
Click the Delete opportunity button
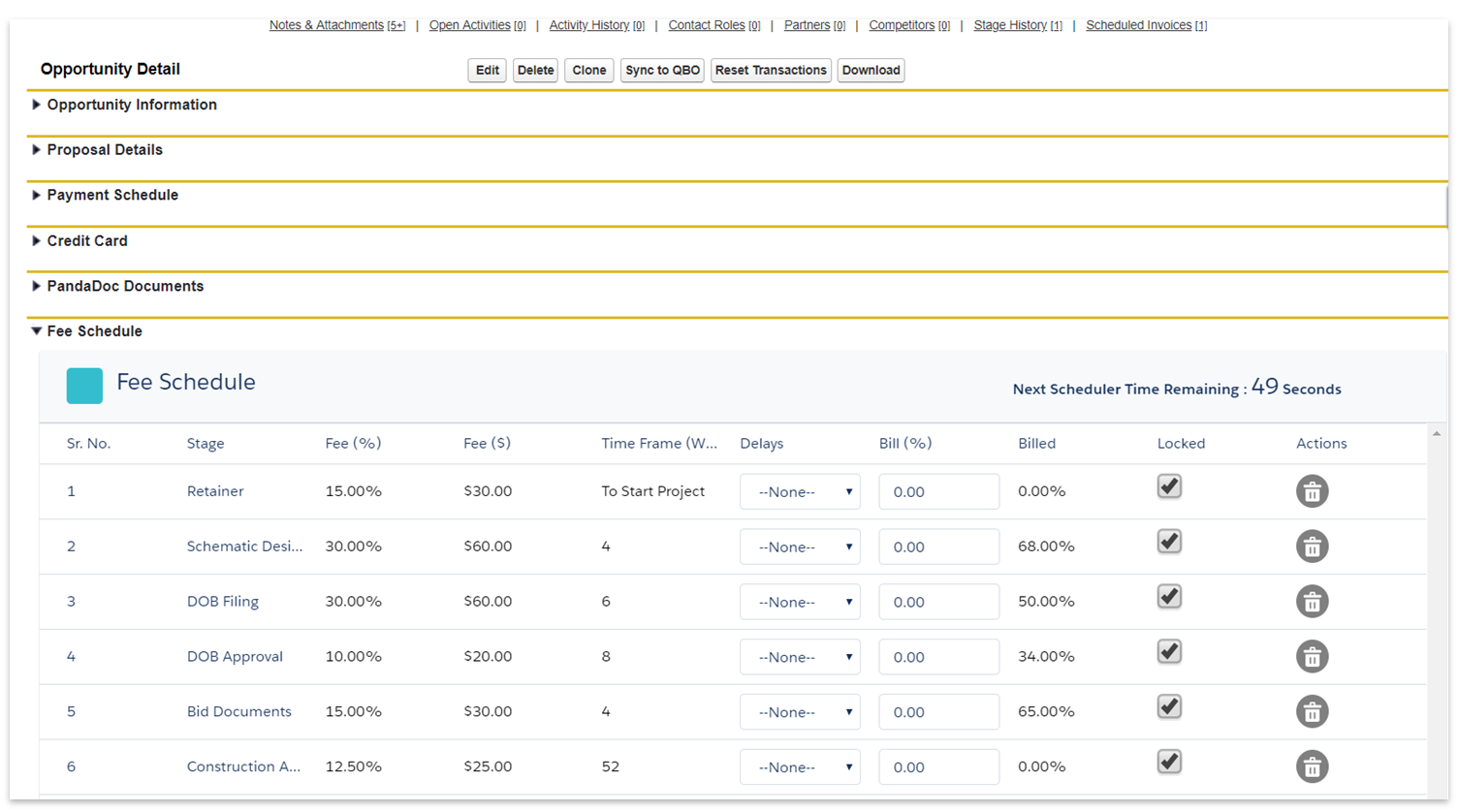[535, 70]
